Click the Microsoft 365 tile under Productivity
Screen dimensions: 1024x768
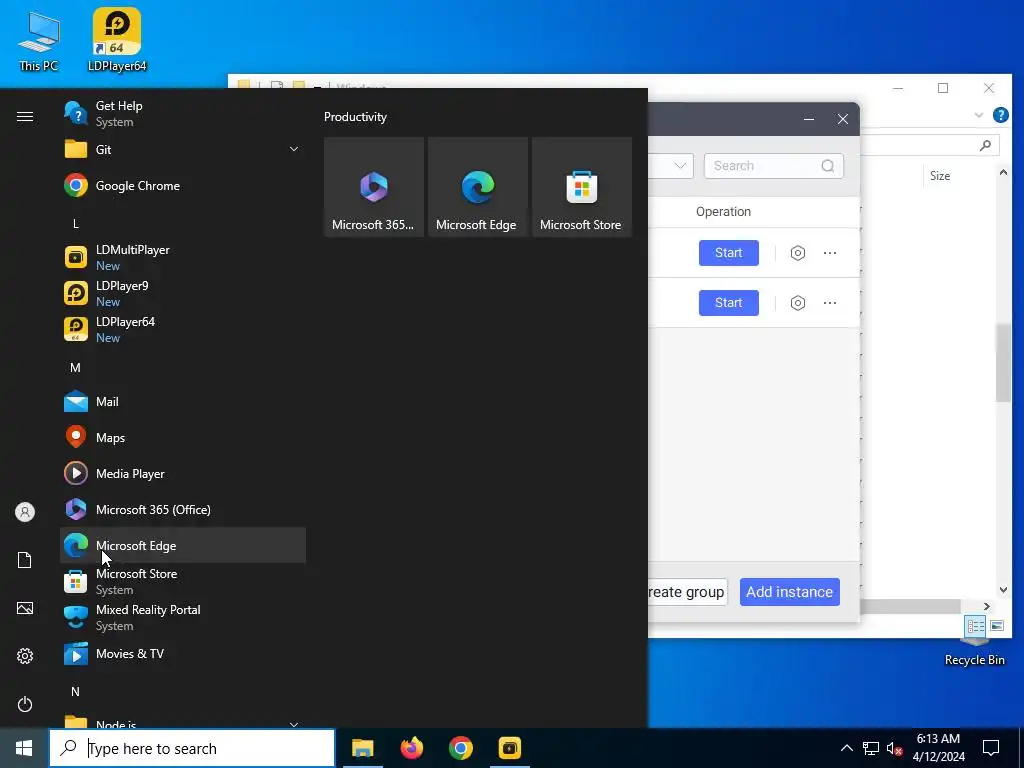tap(374, 187)
